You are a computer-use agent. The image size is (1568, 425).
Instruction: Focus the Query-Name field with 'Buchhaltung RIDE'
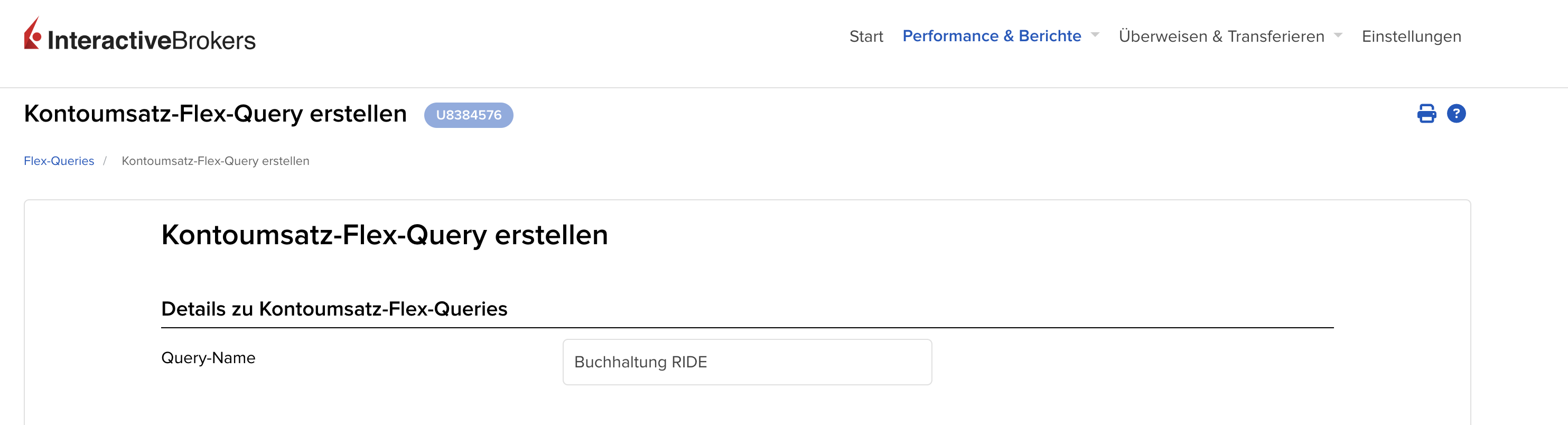[747, 362]
